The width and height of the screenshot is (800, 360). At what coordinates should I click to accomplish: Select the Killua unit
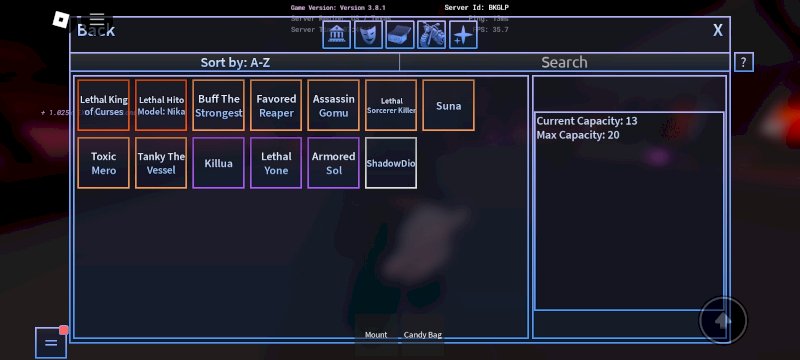[x=219, y=163]
